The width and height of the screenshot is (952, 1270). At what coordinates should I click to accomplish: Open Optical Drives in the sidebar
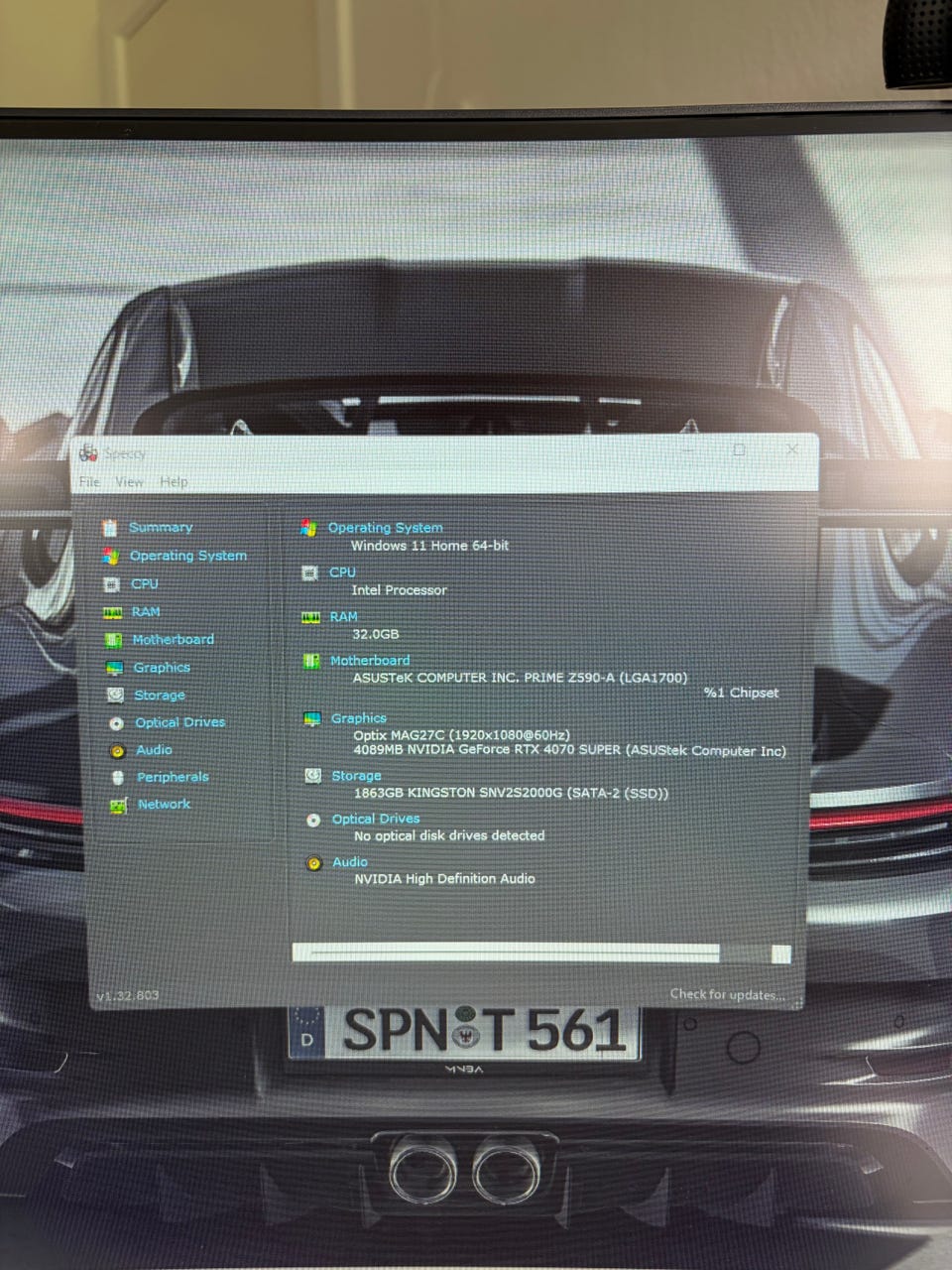click(180, 721)
